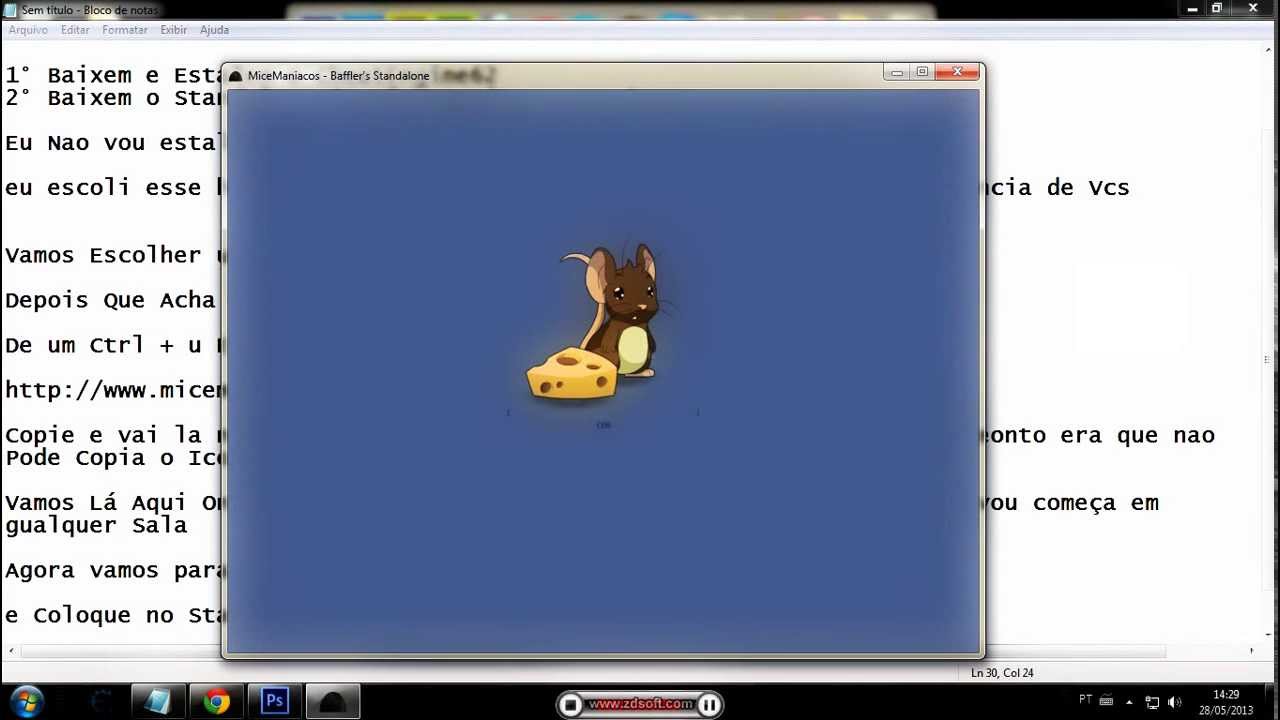
Task: Show hidden system tray icons
Action: coord(1129,702)
